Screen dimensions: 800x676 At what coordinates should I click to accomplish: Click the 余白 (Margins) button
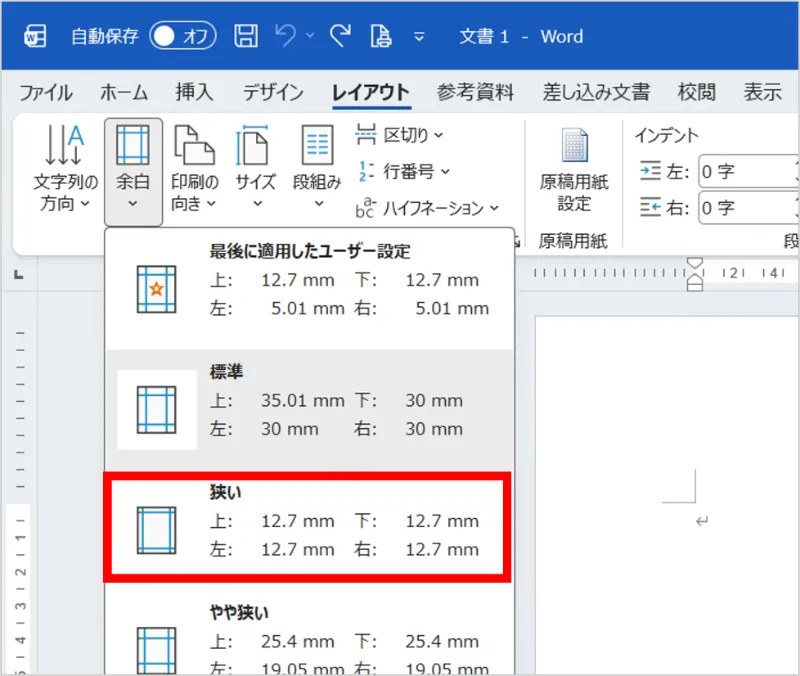click(x=133, y=172)
